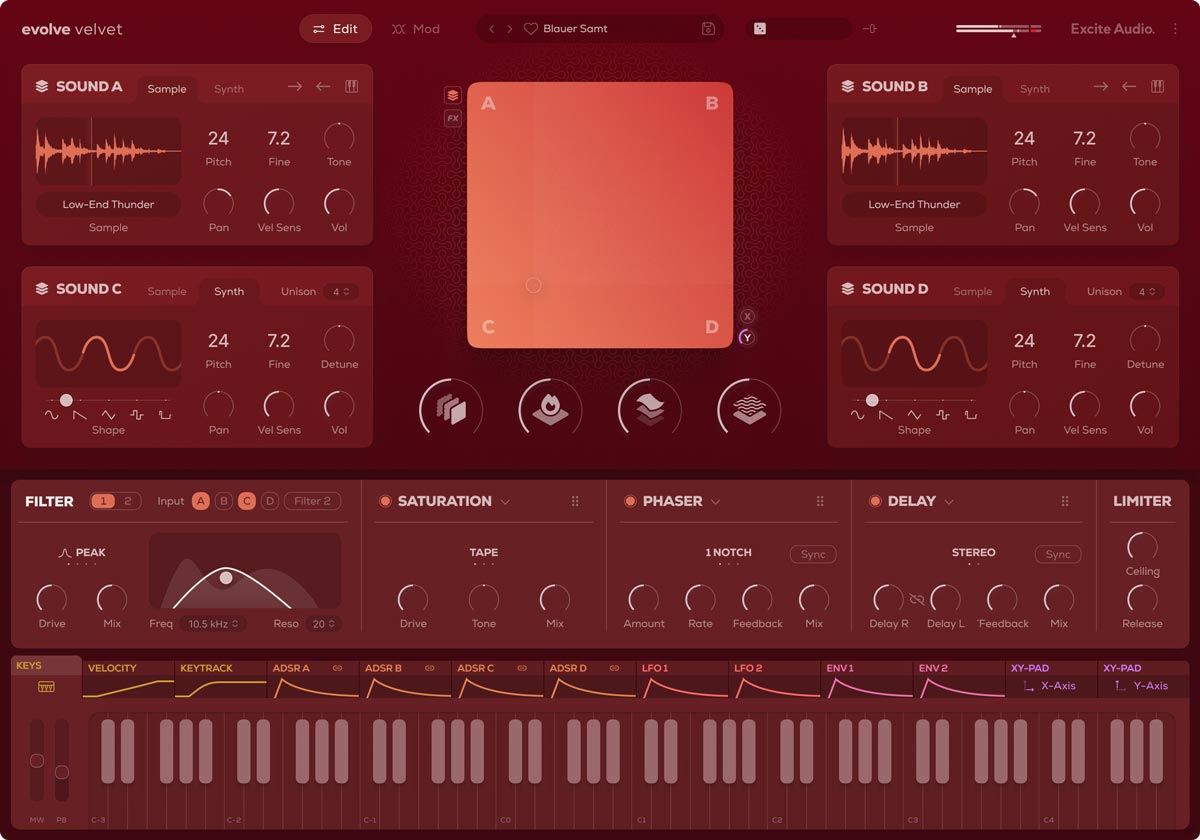Image resolution: width=1200 pixels, height=840 pixels.
Task: Select the FX icon beside the XY pad
Action: [x=452, y=119]
